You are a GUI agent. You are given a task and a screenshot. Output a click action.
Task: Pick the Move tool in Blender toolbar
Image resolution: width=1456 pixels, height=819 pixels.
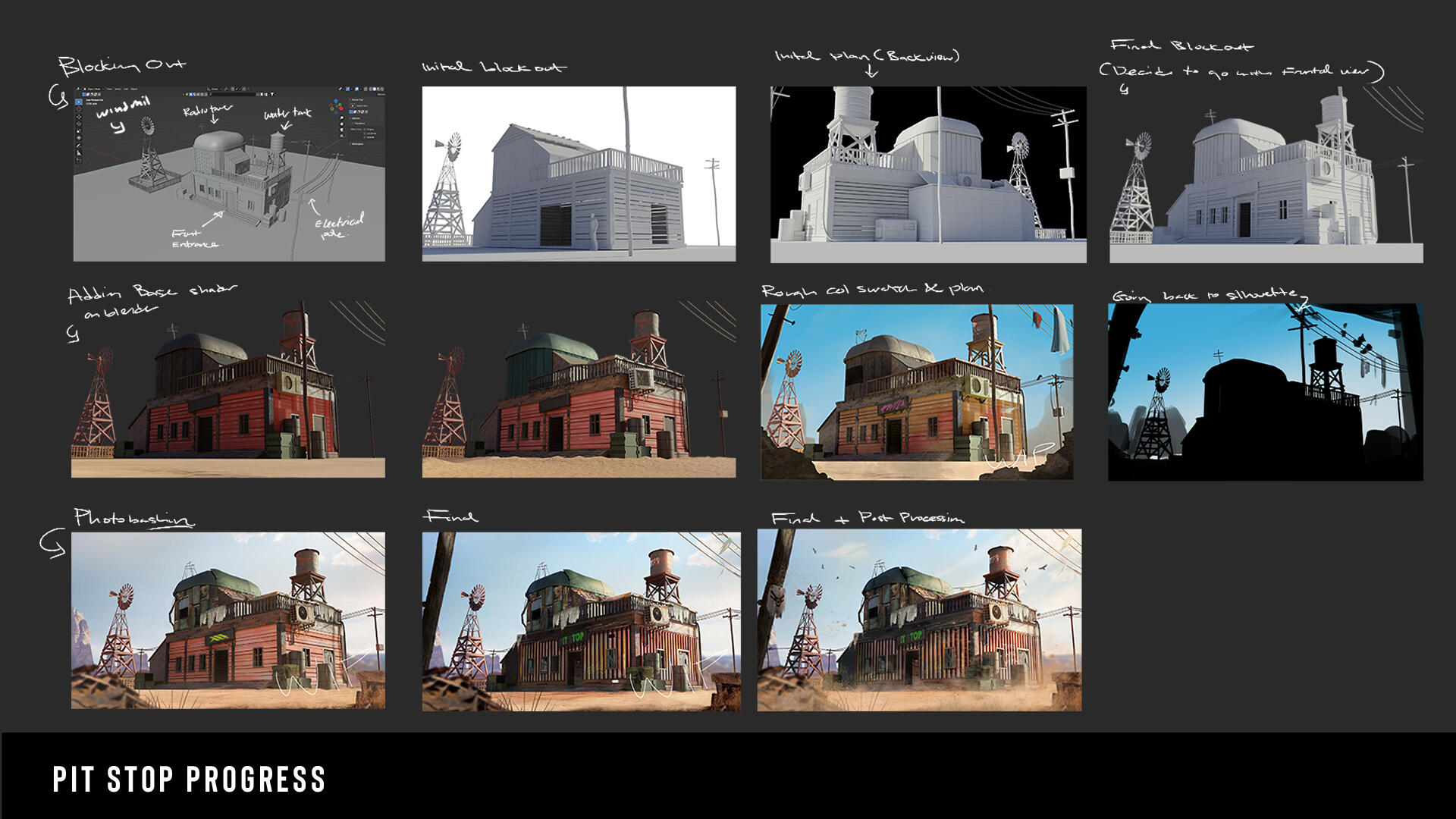[79, 117]
